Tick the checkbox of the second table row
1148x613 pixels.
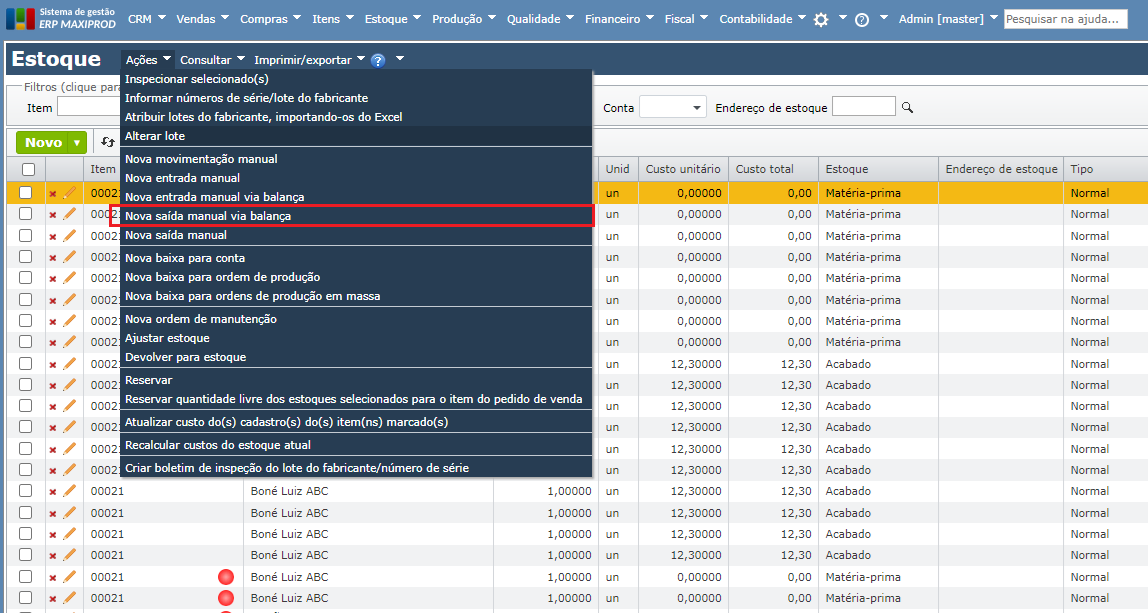click(26, 214)
